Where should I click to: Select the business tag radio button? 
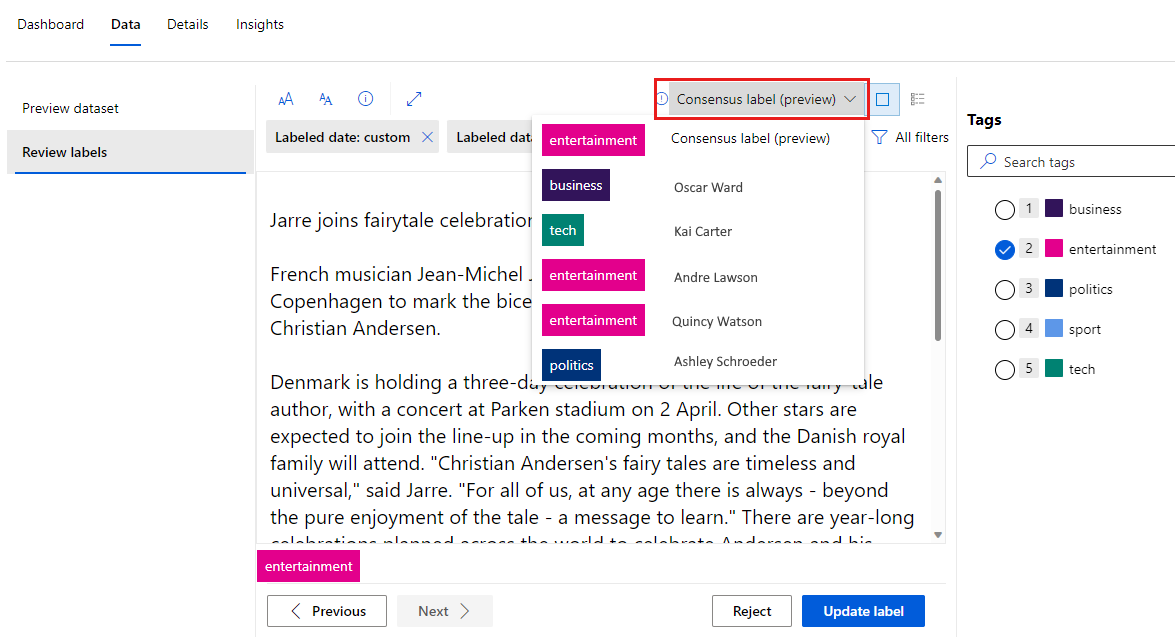1005,210
